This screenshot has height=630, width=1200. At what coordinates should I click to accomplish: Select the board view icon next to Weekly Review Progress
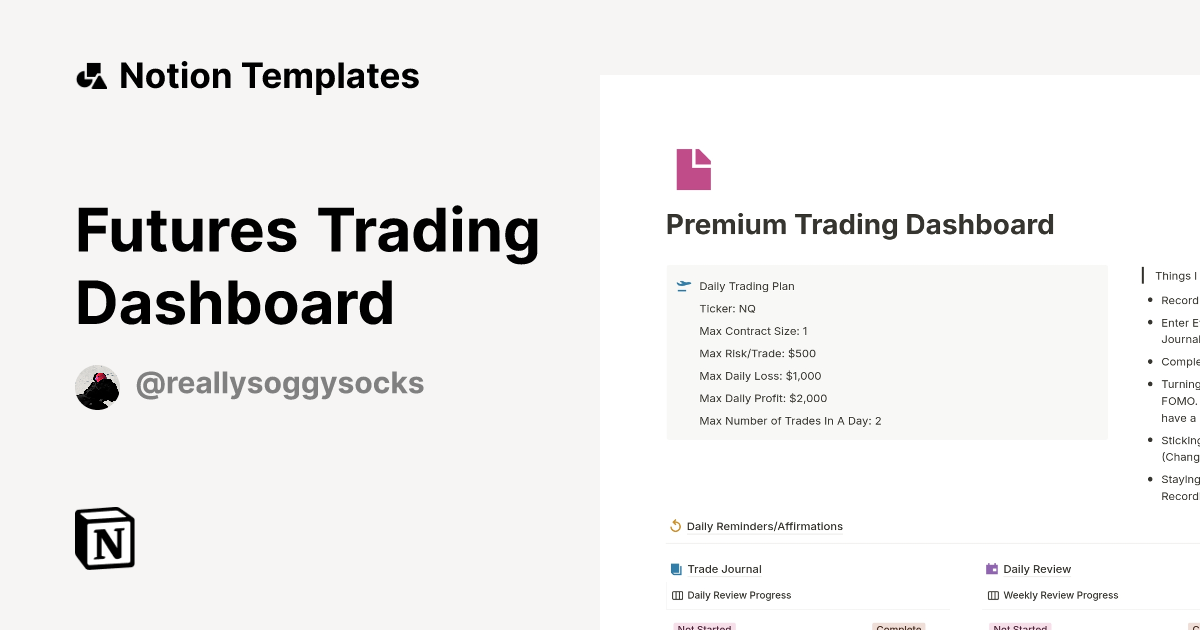coord(992,595)
